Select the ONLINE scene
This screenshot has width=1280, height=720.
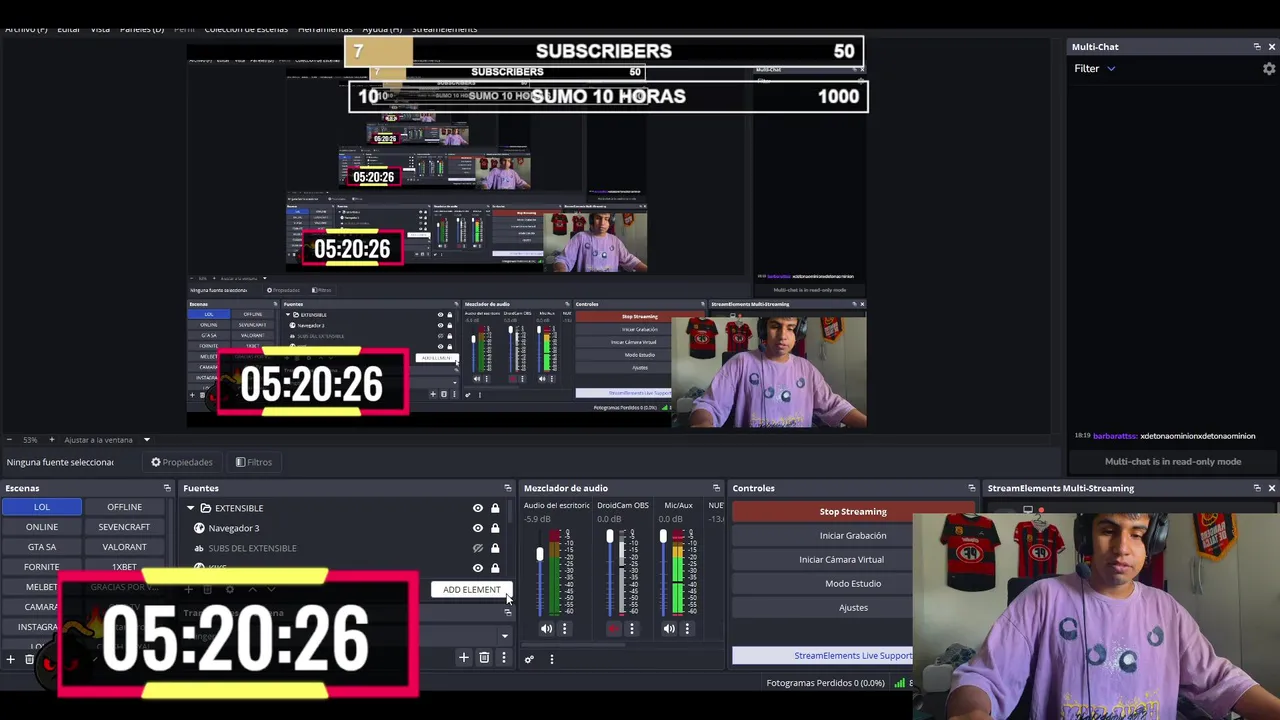(42, 527)
